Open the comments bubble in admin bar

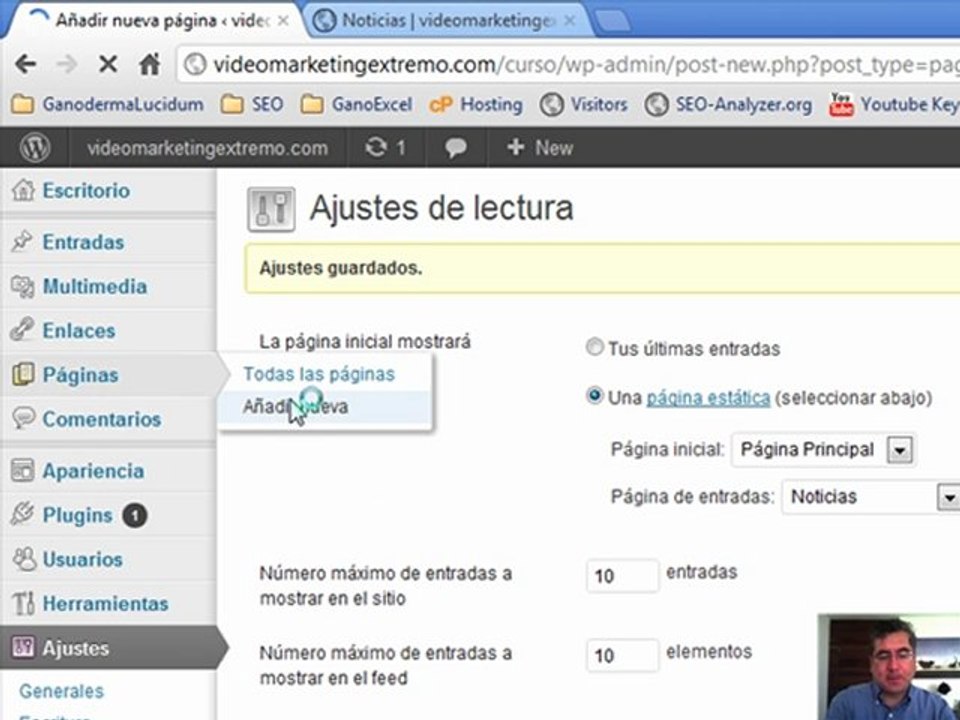point(456,148)
